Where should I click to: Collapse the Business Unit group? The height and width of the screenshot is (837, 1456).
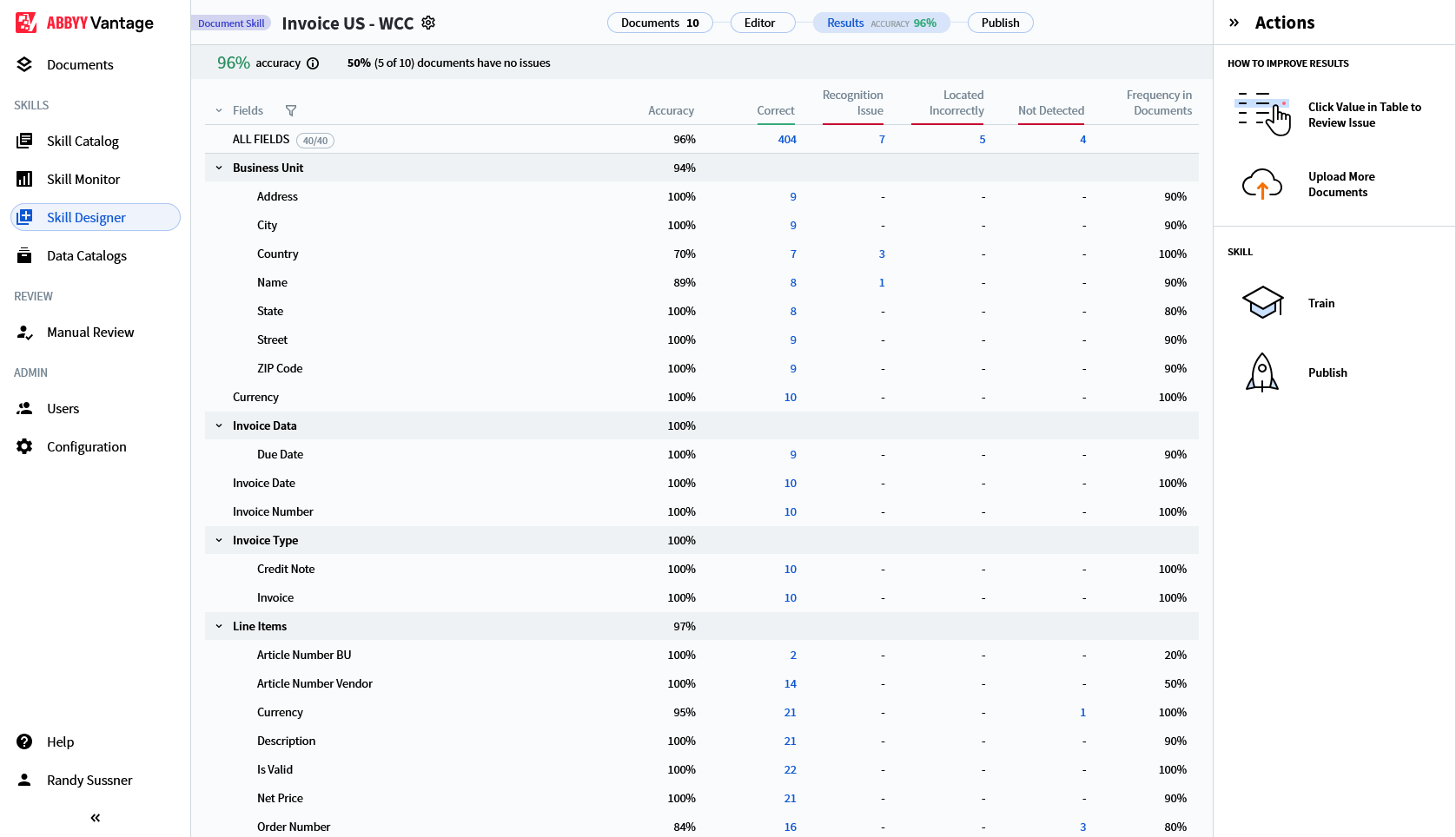tap(219, 168)
